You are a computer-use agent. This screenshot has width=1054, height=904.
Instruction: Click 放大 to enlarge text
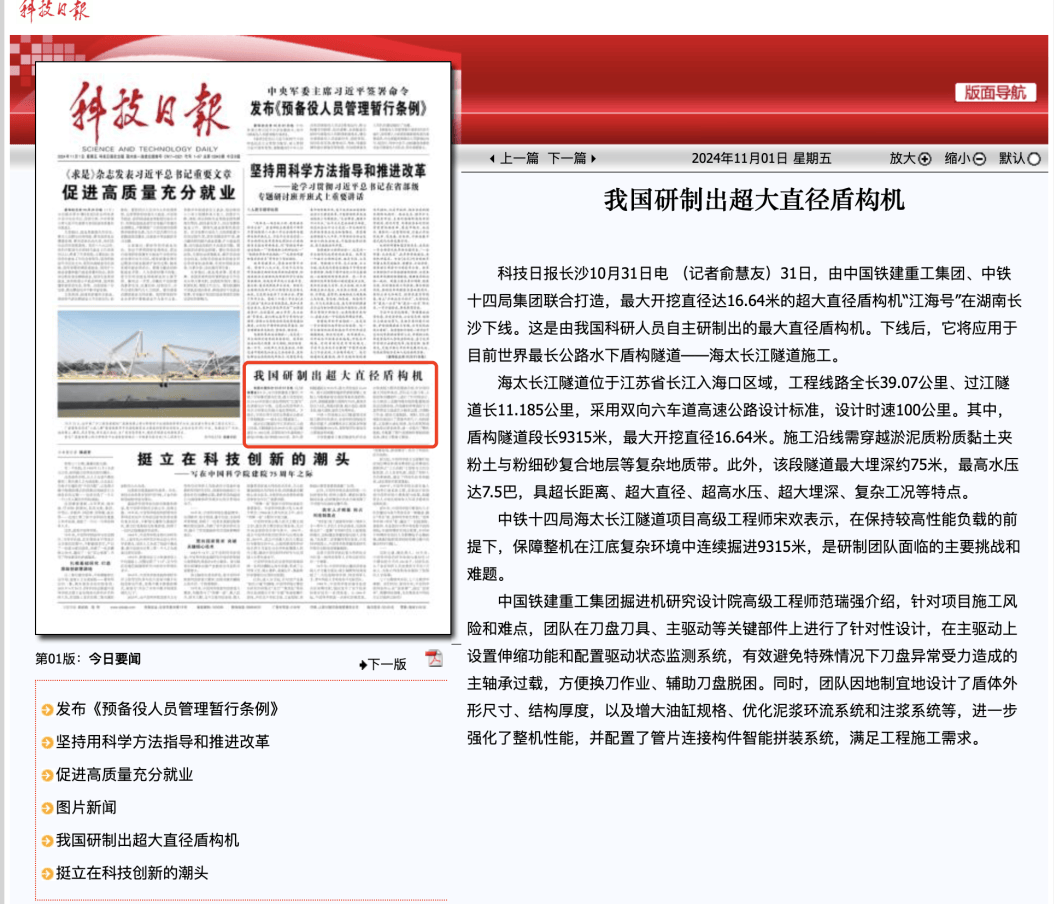pyautogui.click(x=903, y=159)
